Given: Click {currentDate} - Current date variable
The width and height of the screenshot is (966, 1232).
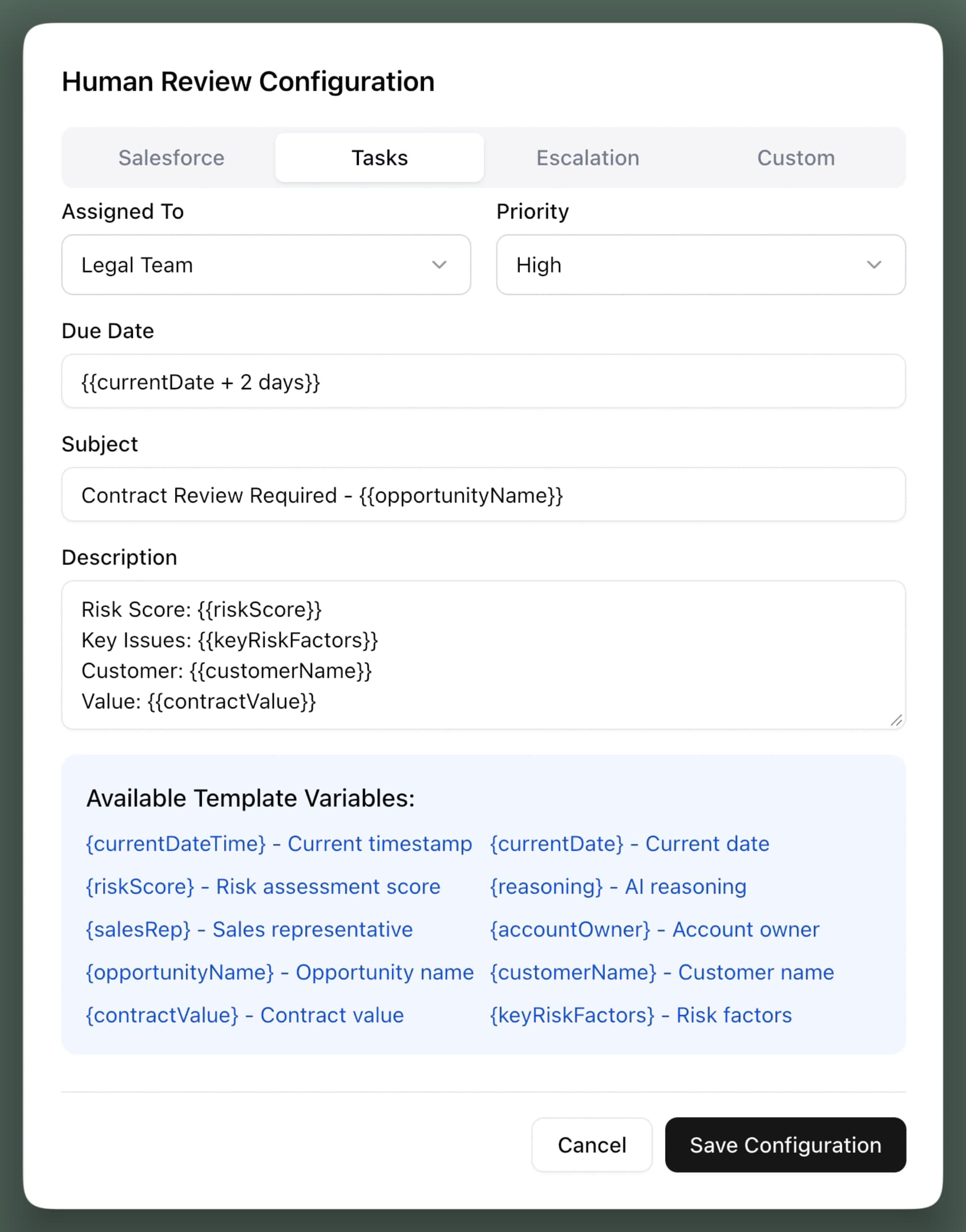Looking at the screenshot, I should point(630,844).
